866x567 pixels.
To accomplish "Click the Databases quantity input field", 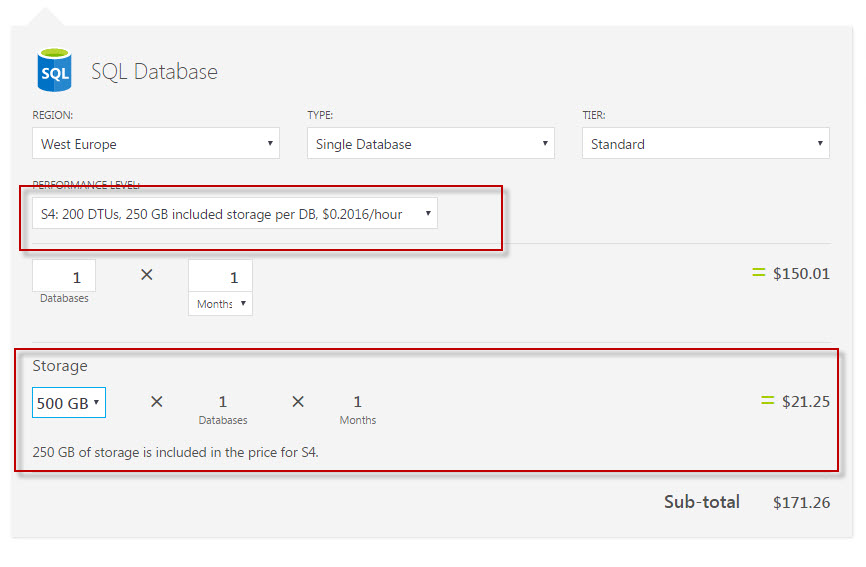I will coord(64,275).
